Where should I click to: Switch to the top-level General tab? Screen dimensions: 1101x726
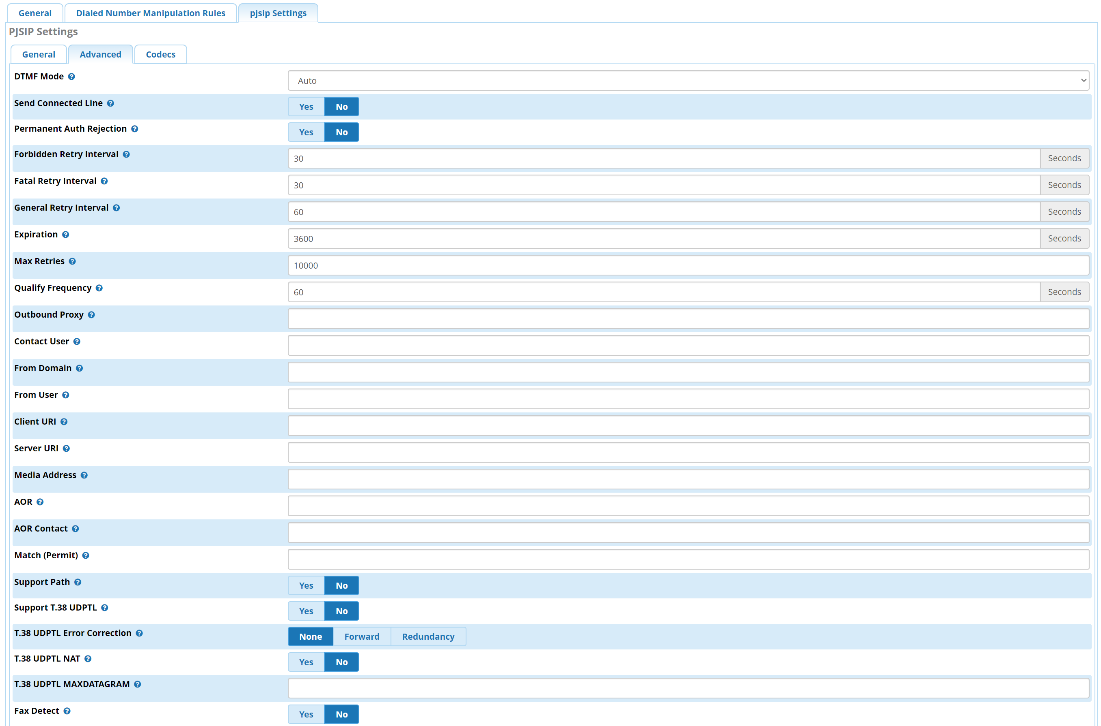point(35,13)
